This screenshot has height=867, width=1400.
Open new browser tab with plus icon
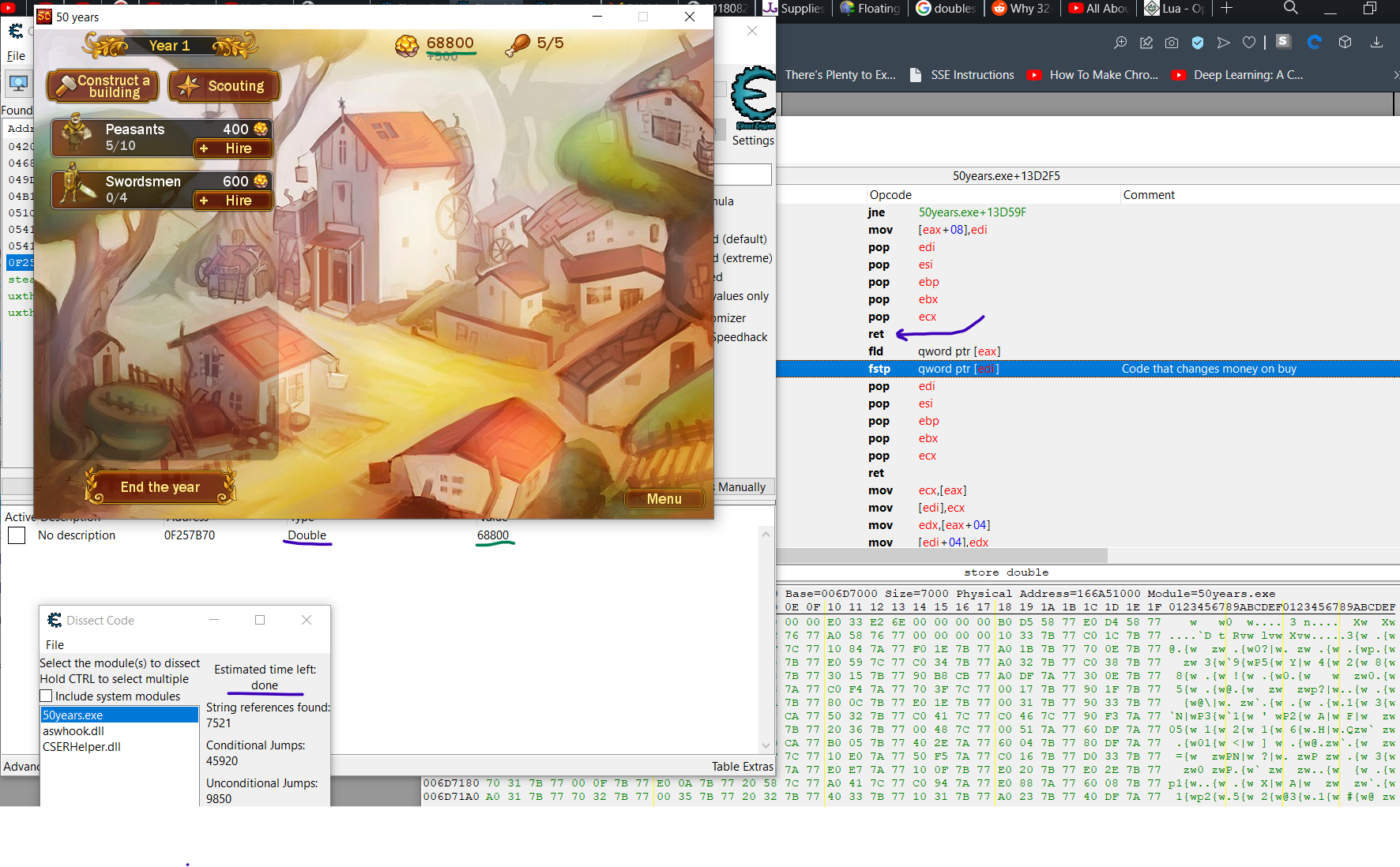coord(1226,8)
